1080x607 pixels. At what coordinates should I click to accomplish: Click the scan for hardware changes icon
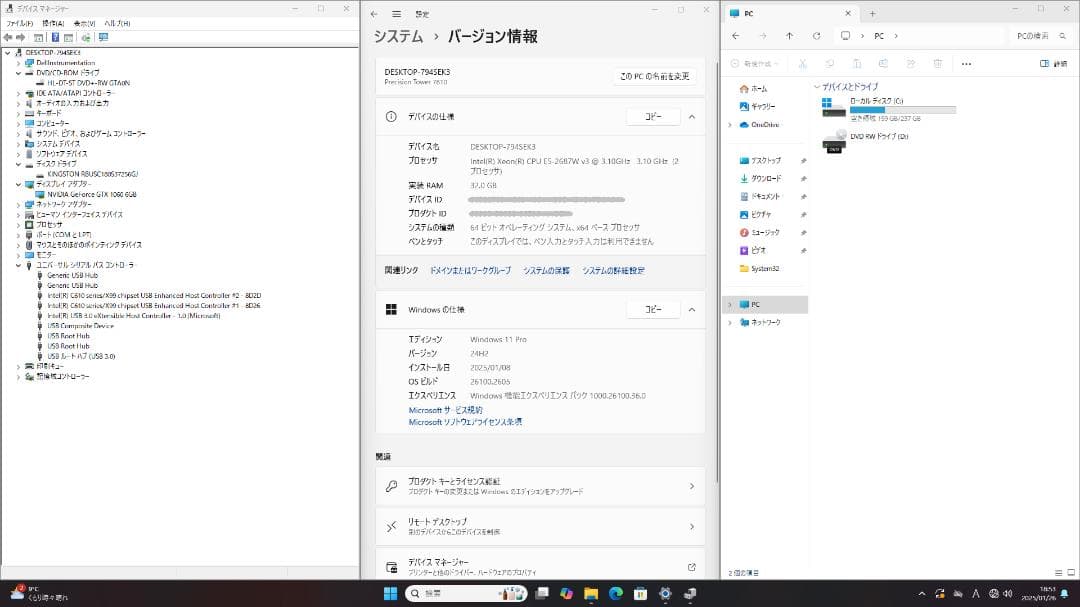[x=86, y=38]
